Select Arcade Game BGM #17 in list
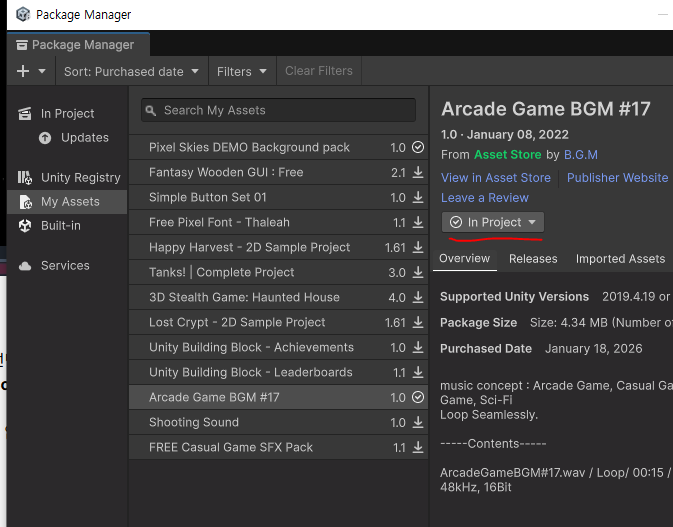673x527 pixels. point(278,397)
